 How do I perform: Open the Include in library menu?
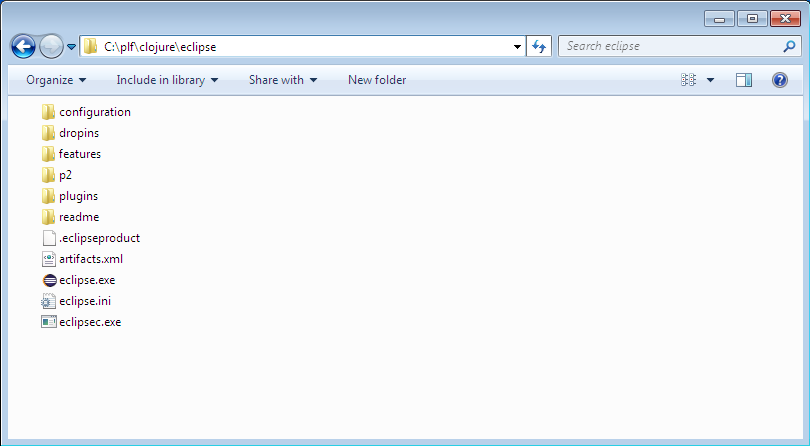tap(167, 80)
